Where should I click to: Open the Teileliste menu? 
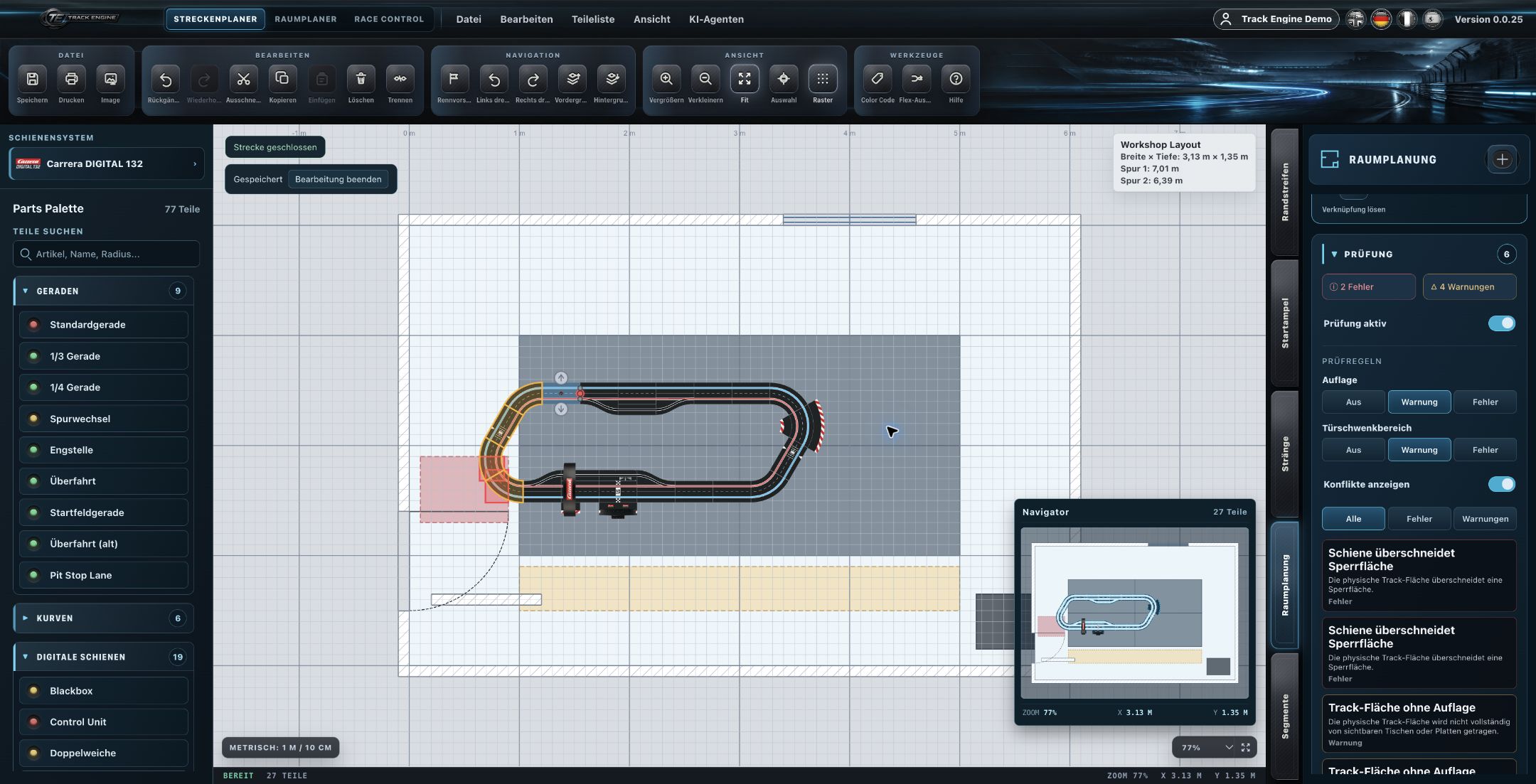point(593,19)
